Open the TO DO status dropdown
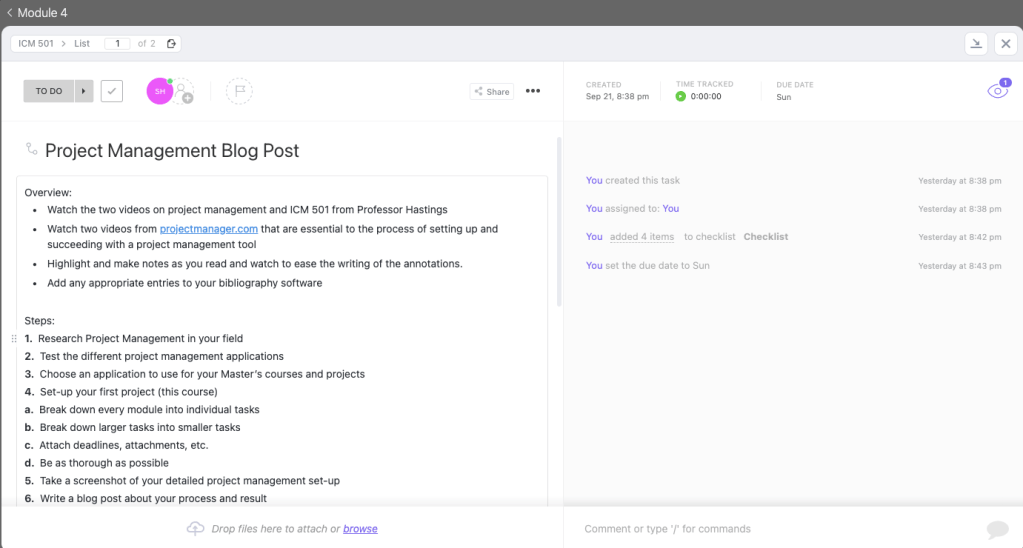This screenshot has height=548, width=1023. [49, 91]
